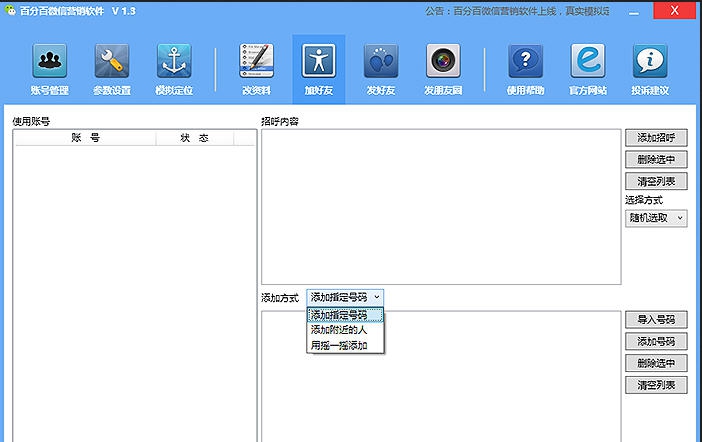
Task: Click the app logo in title bar
Action: tap(10, 10)
